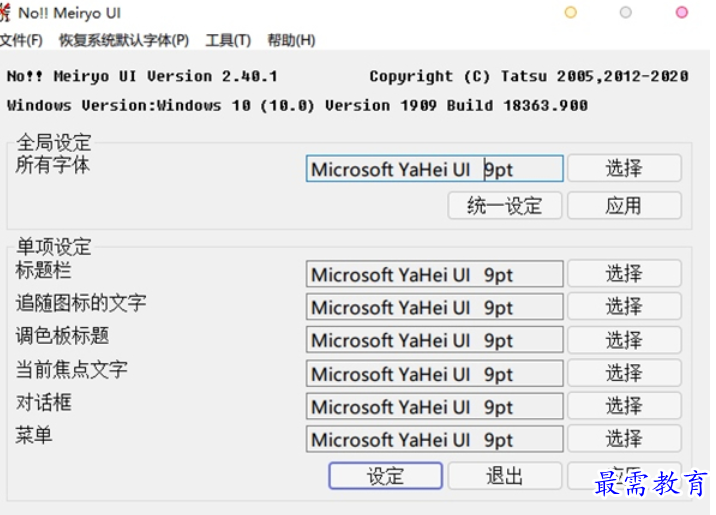
Task: Click the gray maximize window circle
Action: coord(626,12)
